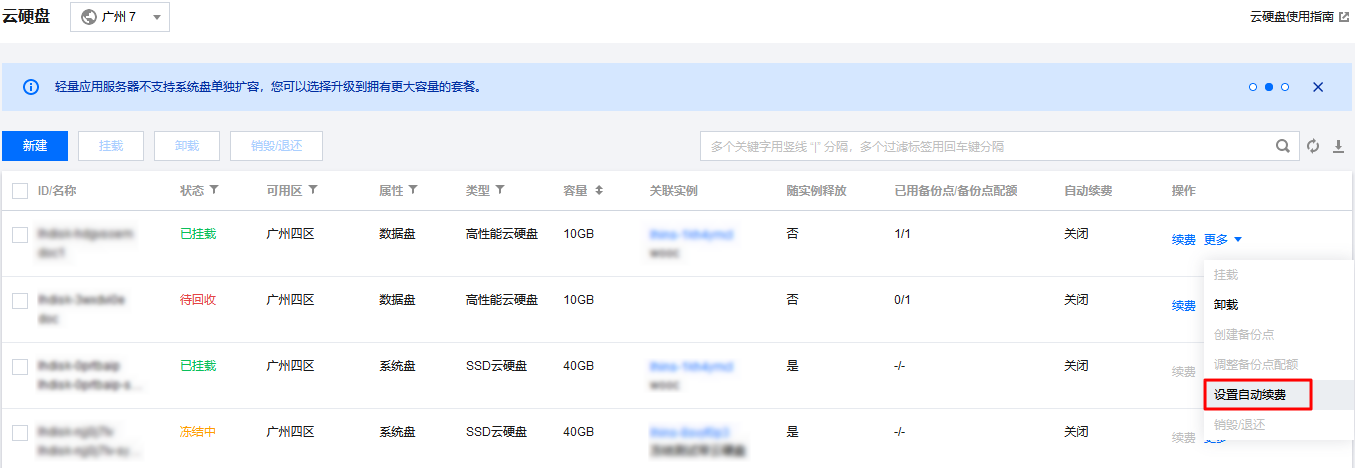The image size is (1355, 468).
Task: Check the first data disk row checkbox
Action: point(20,234)
